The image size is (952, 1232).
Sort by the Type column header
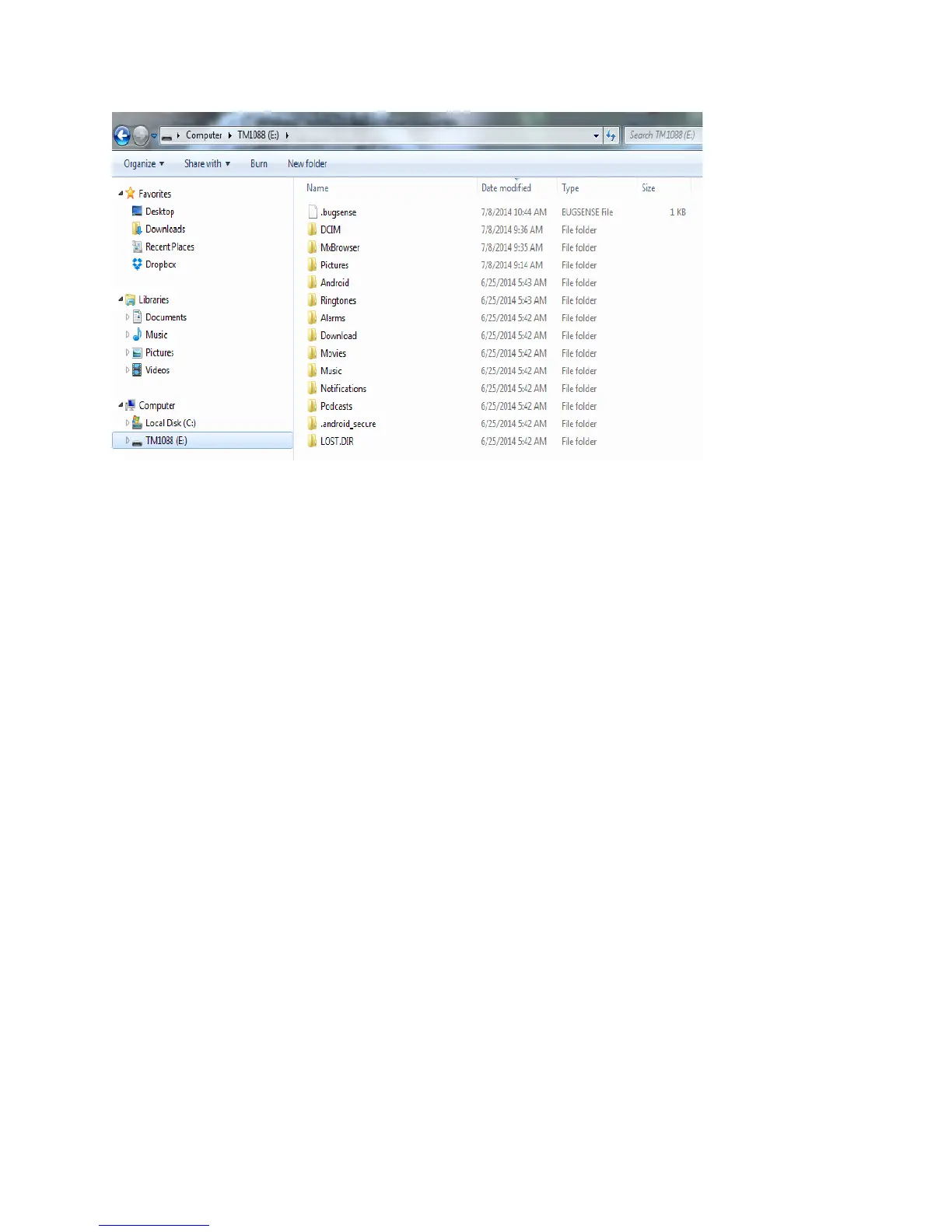click(570, 188)
